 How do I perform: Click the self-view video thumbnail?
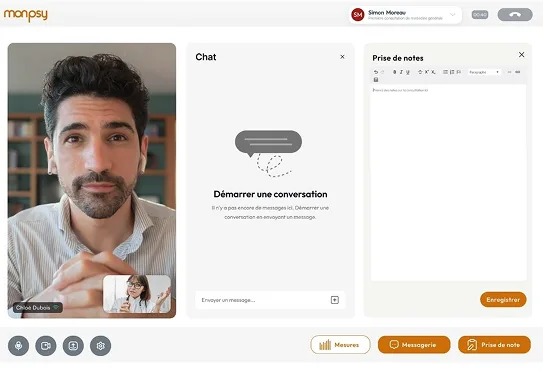pyautogui.click(x=137, y=294)
